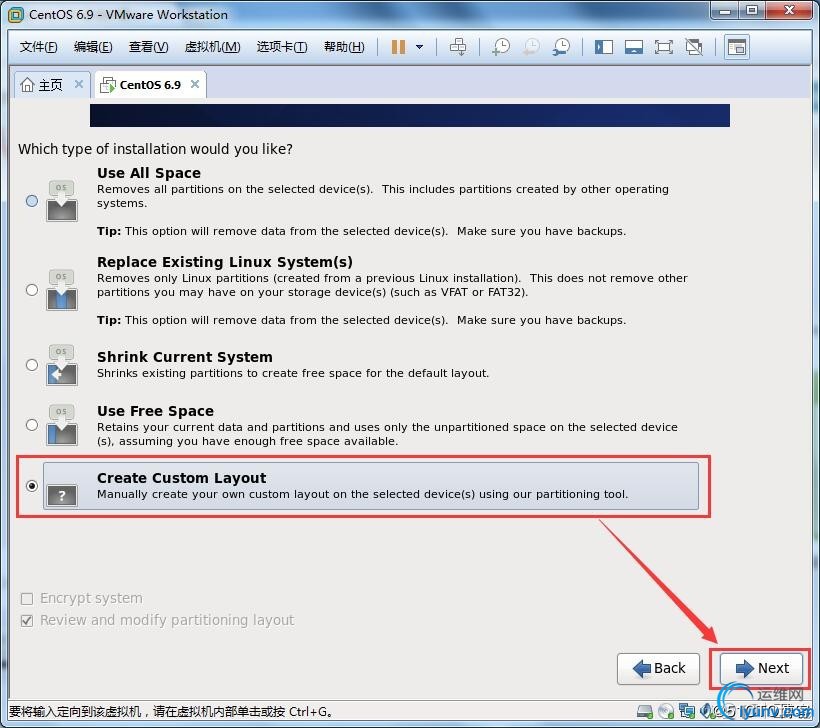The image size is (820, 728).
Task: Pause the virtual machine with the orange pause icon
Action: click(398, 47)
